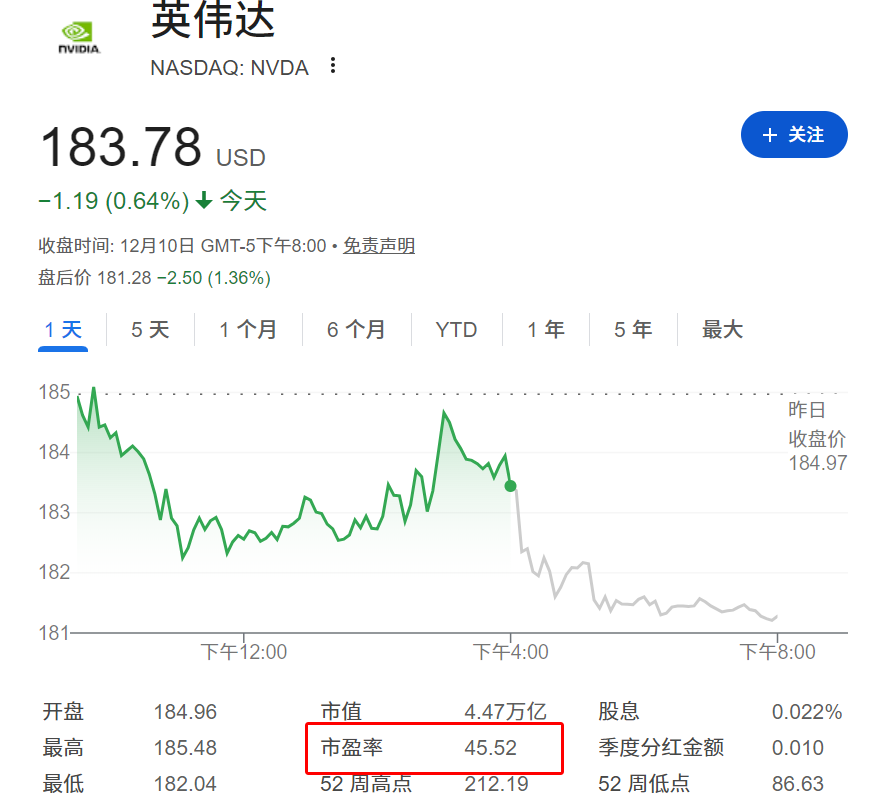Switch to the YTD chart tab
Image resolution: width=871 pixels, height=795 pixels.
[x=456, y=329]
